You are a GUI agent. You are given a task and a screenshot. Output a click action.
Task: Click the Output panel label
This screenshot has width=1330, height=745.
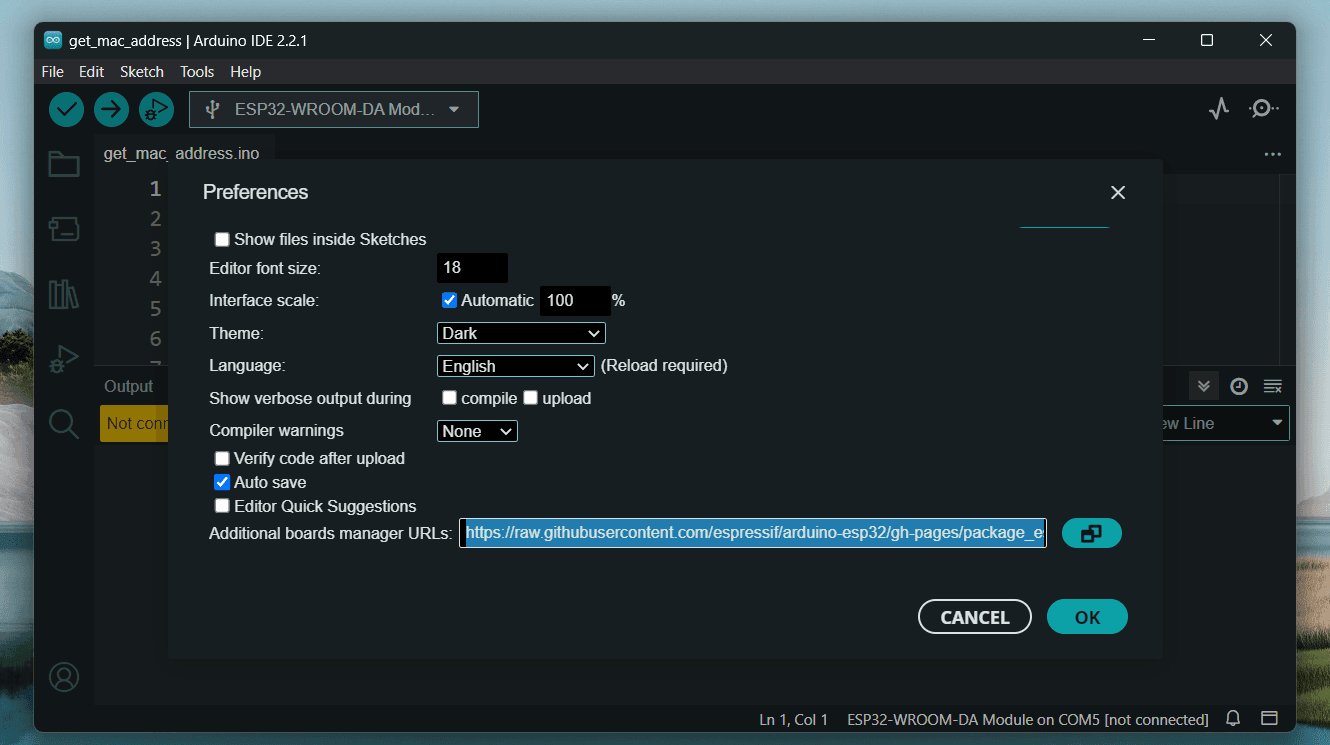pos(129,386)
